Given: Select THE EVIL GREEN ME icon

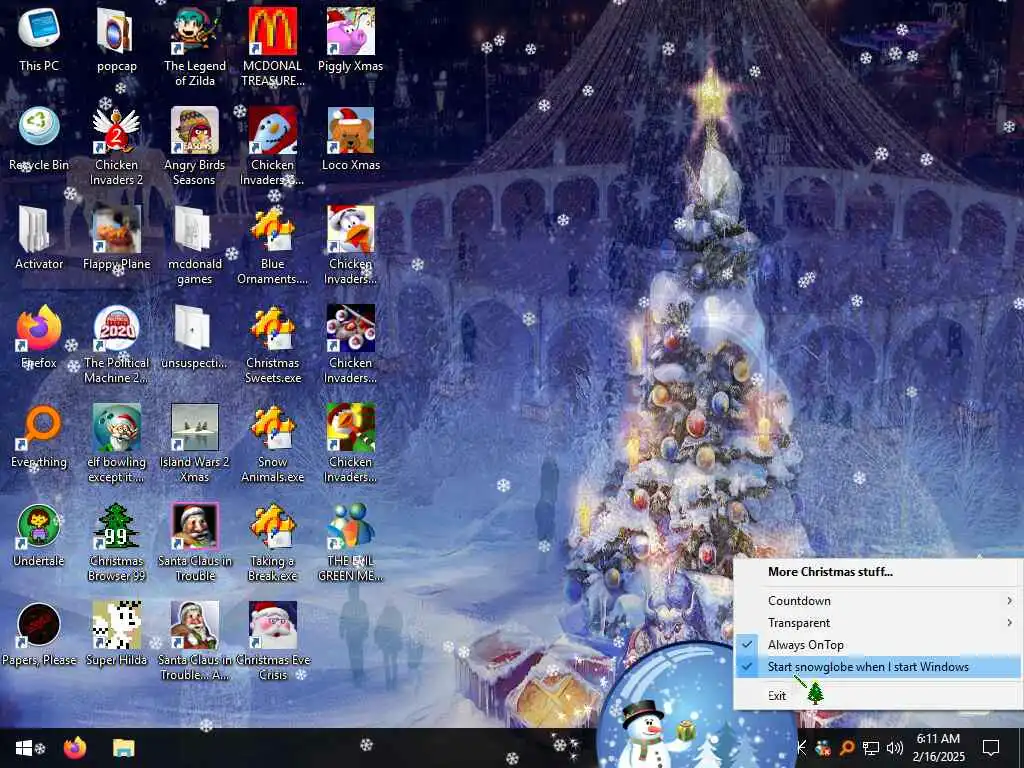Looking at the screenshot, I should point(351,542).
